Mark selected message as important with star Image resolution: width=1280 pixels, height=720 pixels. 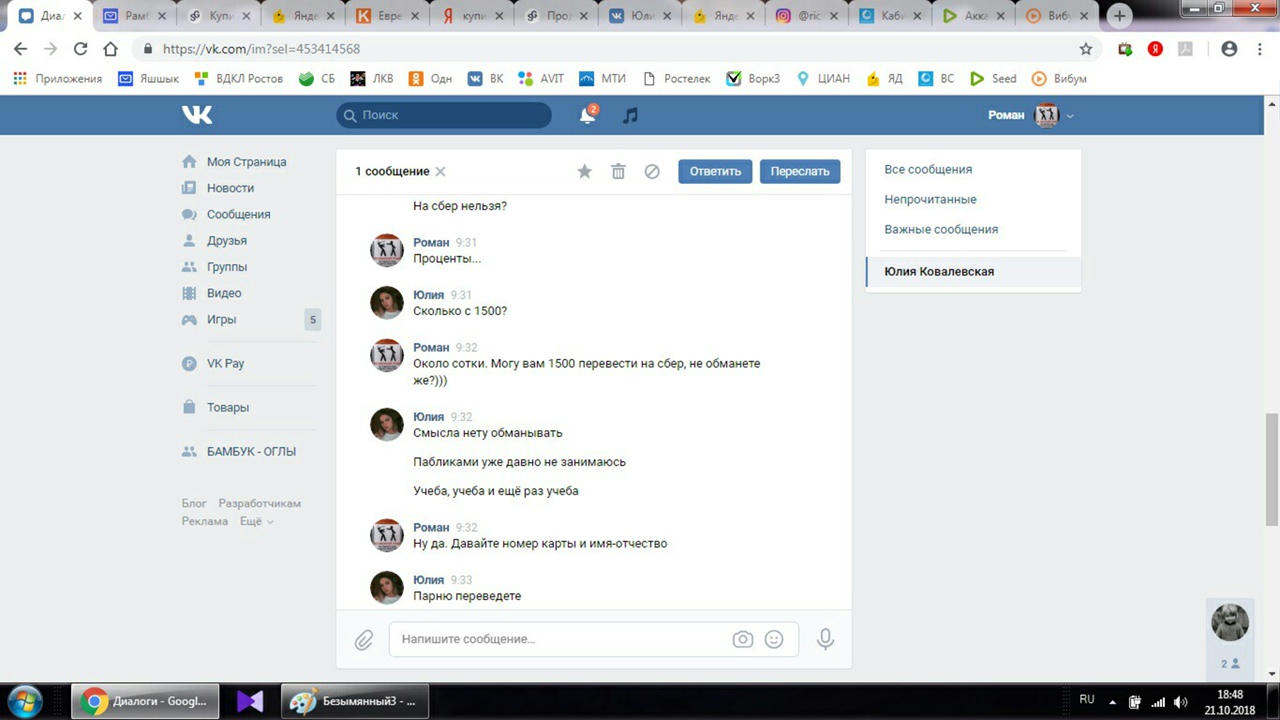(x=585, y=171)
